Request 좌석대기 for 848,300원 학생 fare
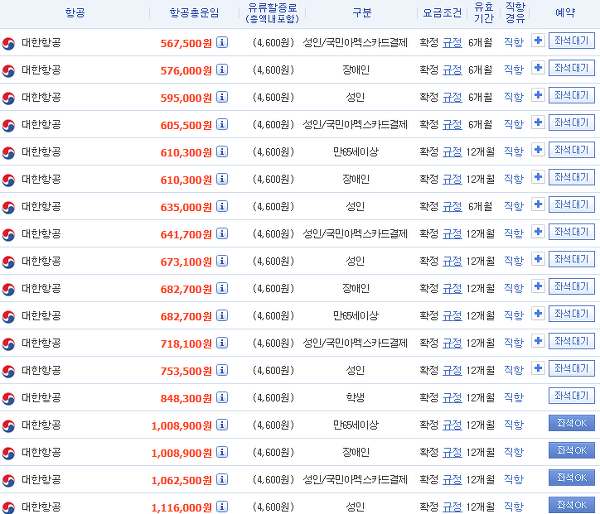 pyautogui.click(x=572, y=395)
